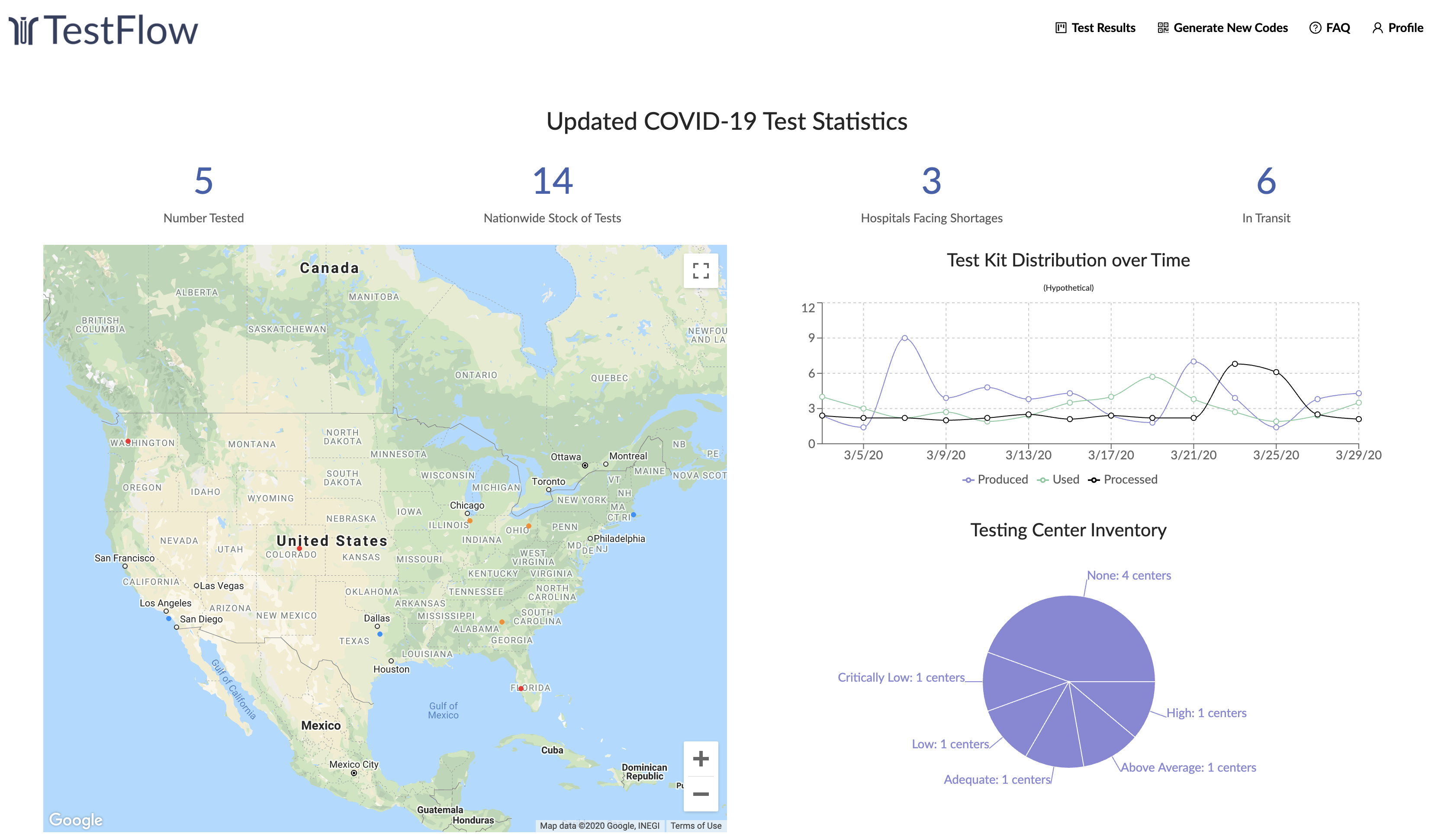Open the Profile page
1454x840 pixels.
coord(1397,28)
